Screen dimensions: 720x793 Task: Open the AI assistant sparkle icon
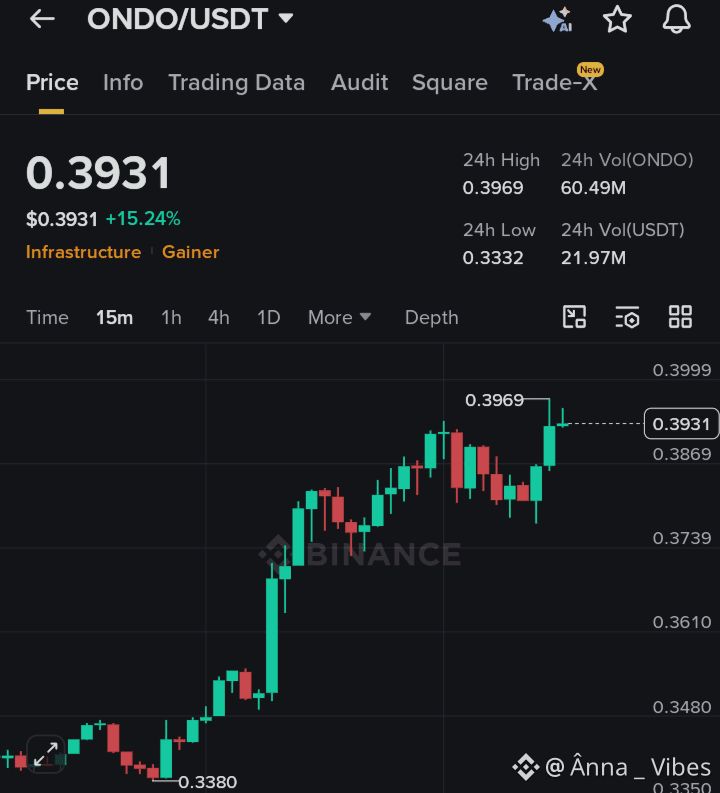click(x=557, y=20)
